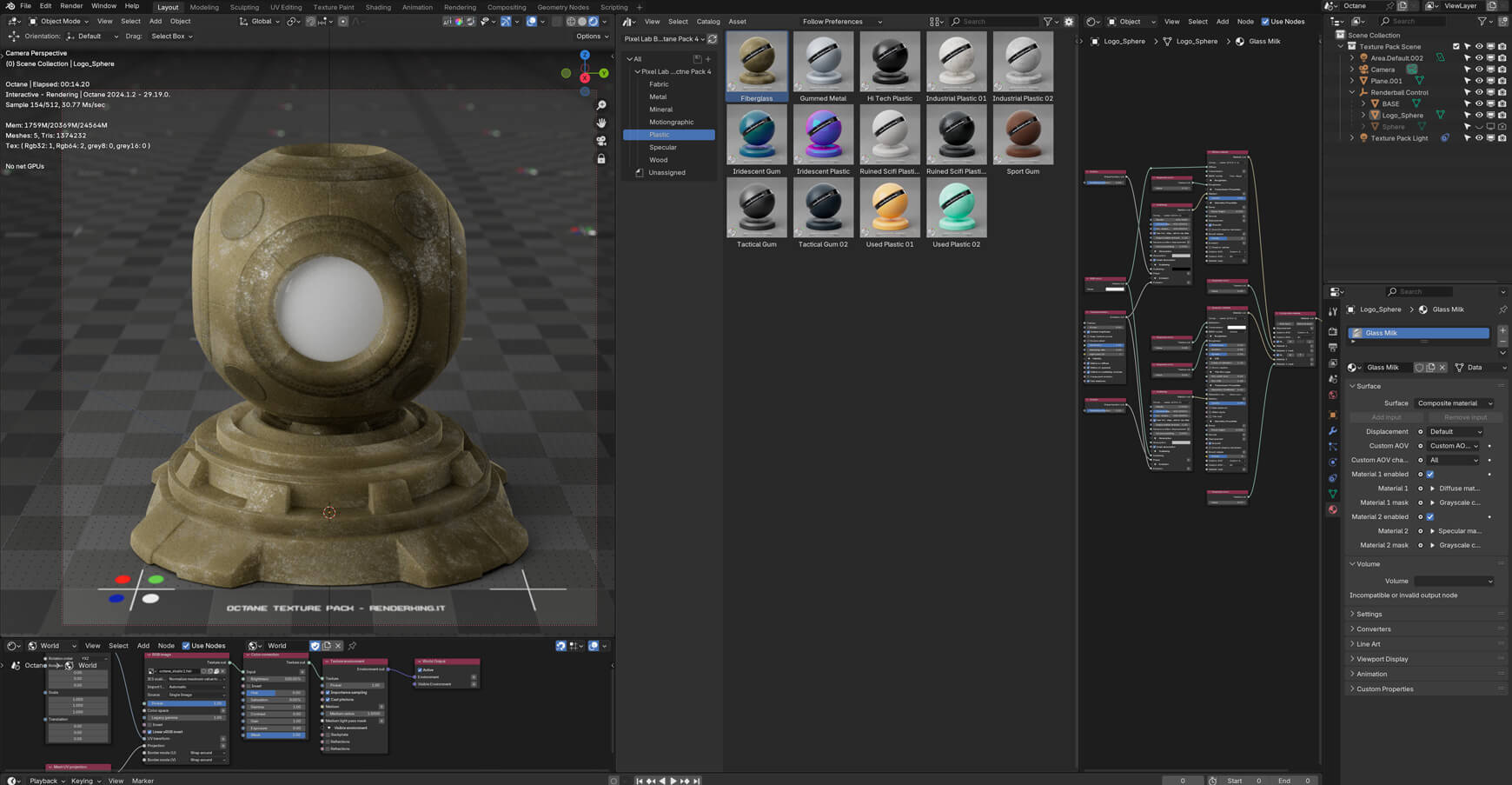1512x785 pixels.
Task: Select rendered viewport shading mode
Action: pyautogui.click(x=594, y=22)
